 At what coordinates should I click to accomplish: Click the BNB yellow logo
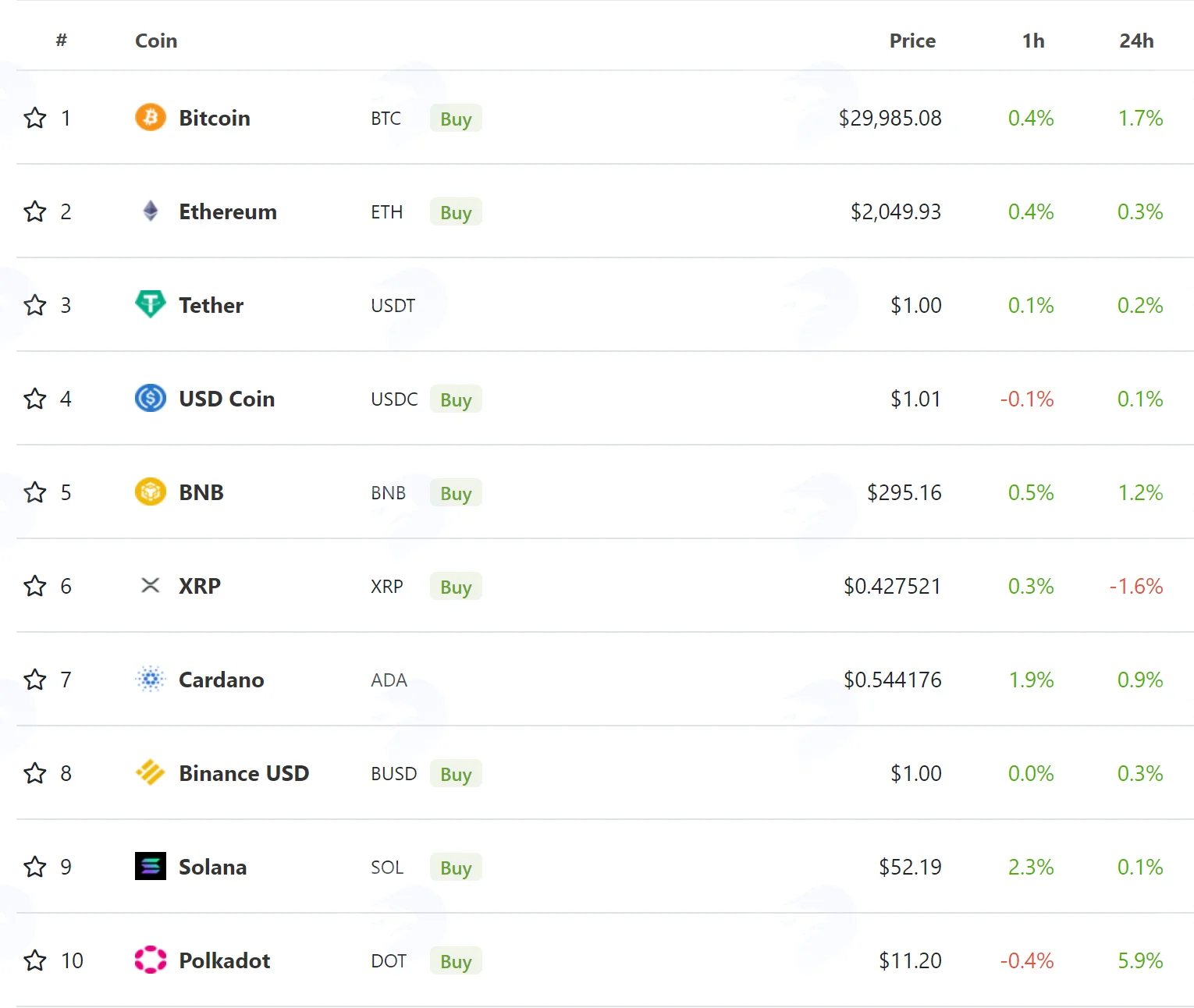coord(151,492)
